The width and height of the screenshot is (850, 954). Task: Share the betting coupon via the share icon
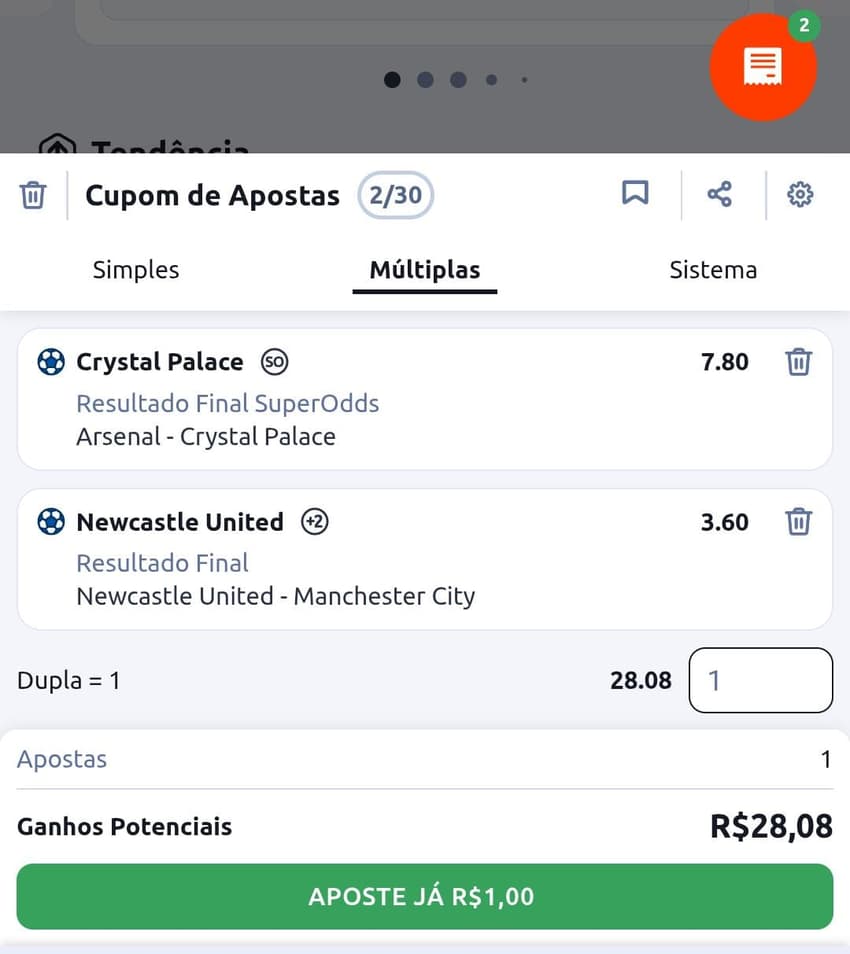[719, 194]
